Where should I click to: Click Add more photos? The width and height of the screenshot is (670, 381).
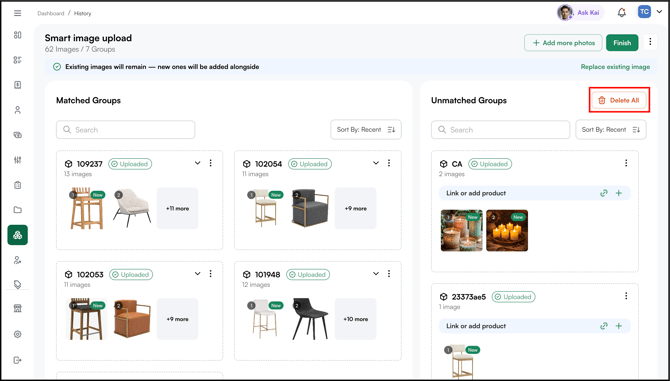563,43
